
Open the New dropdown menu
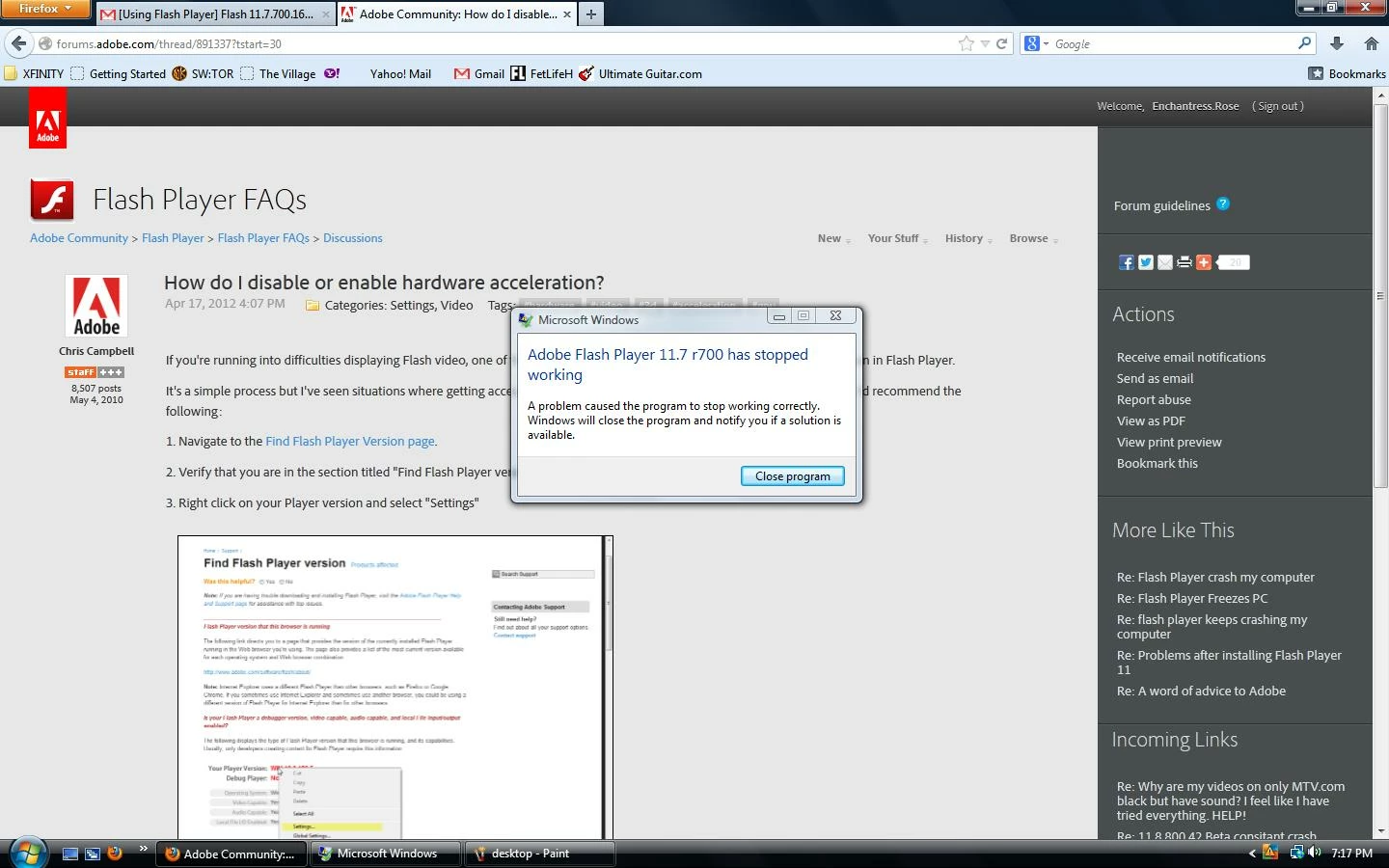pyautogui.click(x=833, y=238)
